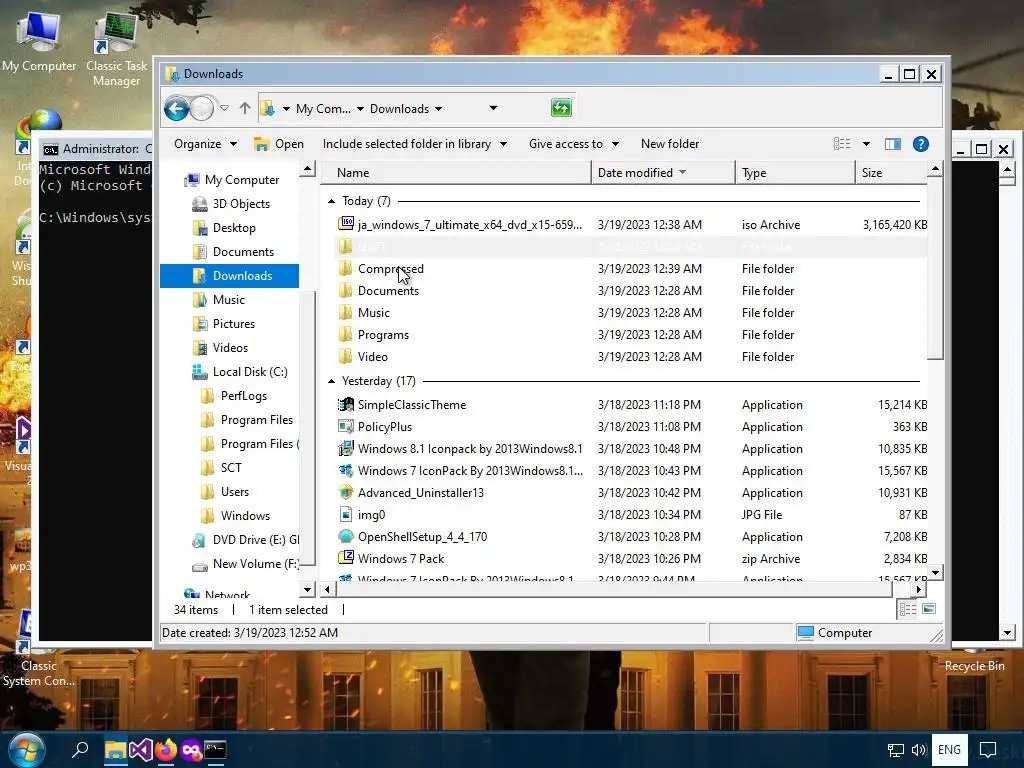Show the preview pane icon
This screenshot has width=1024, height=768.
[893, 144]
